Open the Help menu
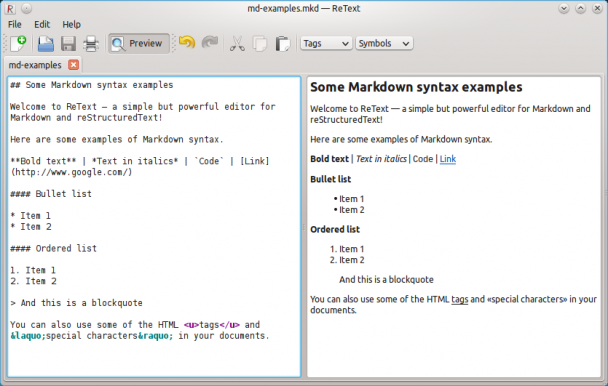The height and width of the screenshot is (386, 608). click(x=72, y=24)
